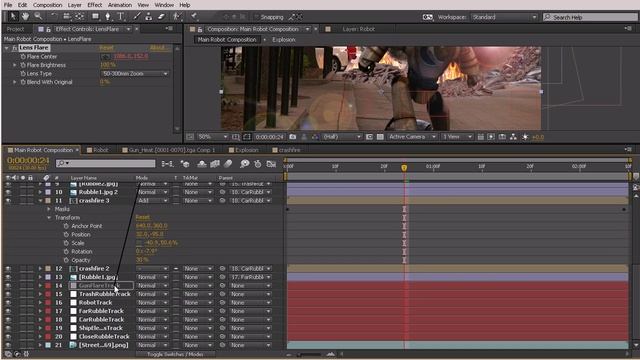Click the Brainstorm icon in timeline
The image size is (640, 360).
(x=244, y=164)
